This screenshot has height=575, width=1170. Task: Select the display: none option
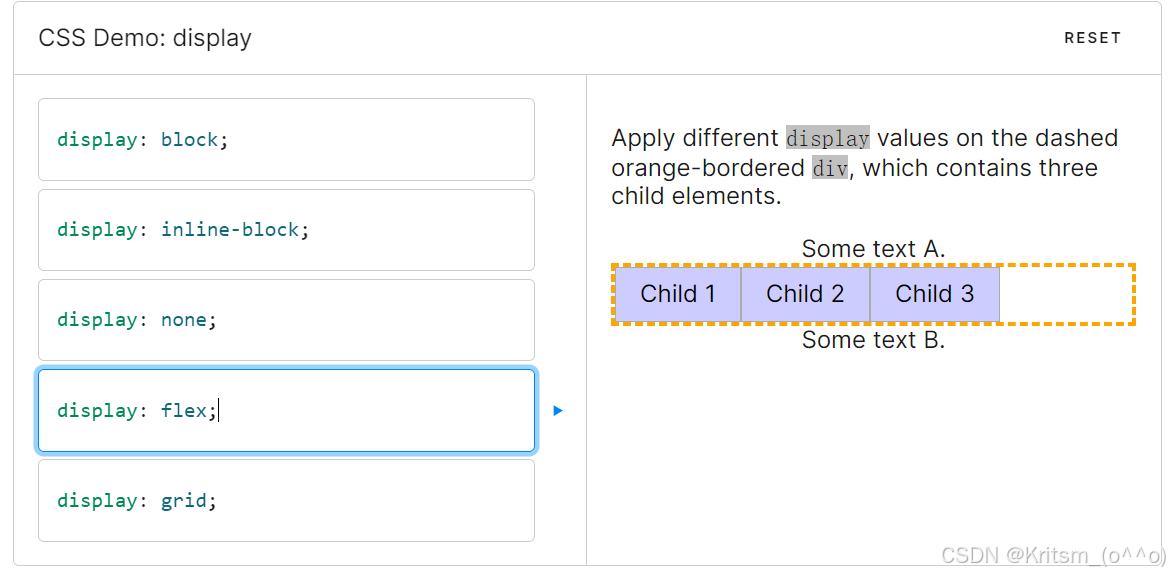[x=286, y=320]
